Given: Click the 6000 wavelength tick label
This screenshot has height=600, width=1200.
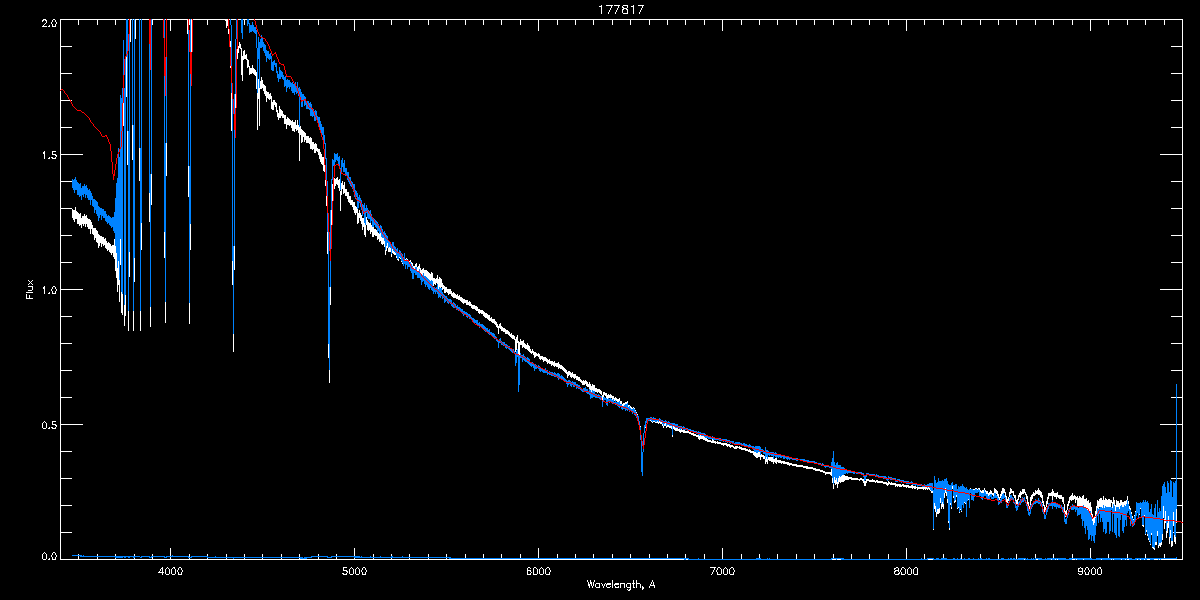Looking at the screenshot, I should [x=538, y=571].
